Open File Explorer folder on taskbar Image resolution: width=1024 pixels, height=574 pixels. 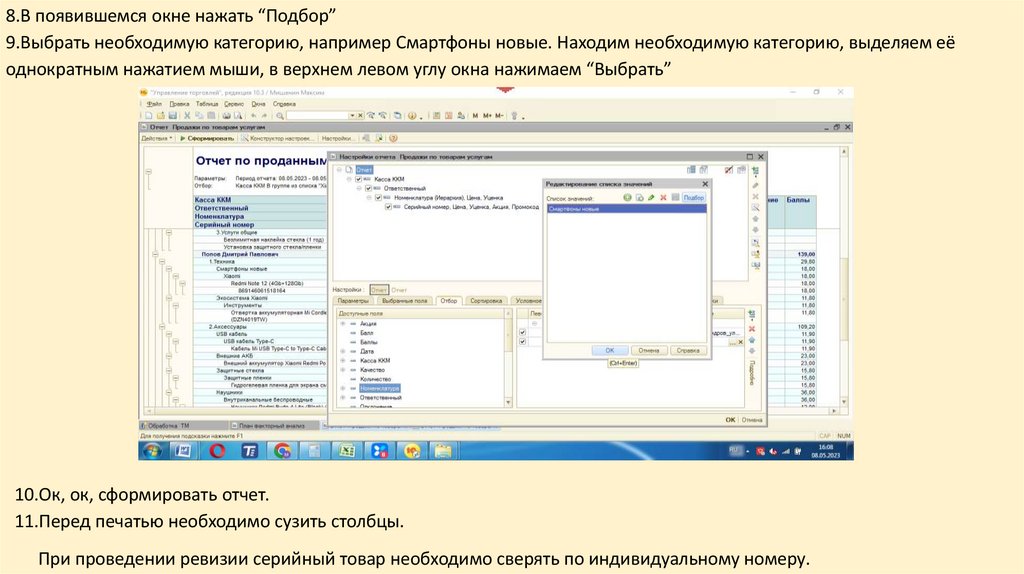tap(443, 451)
